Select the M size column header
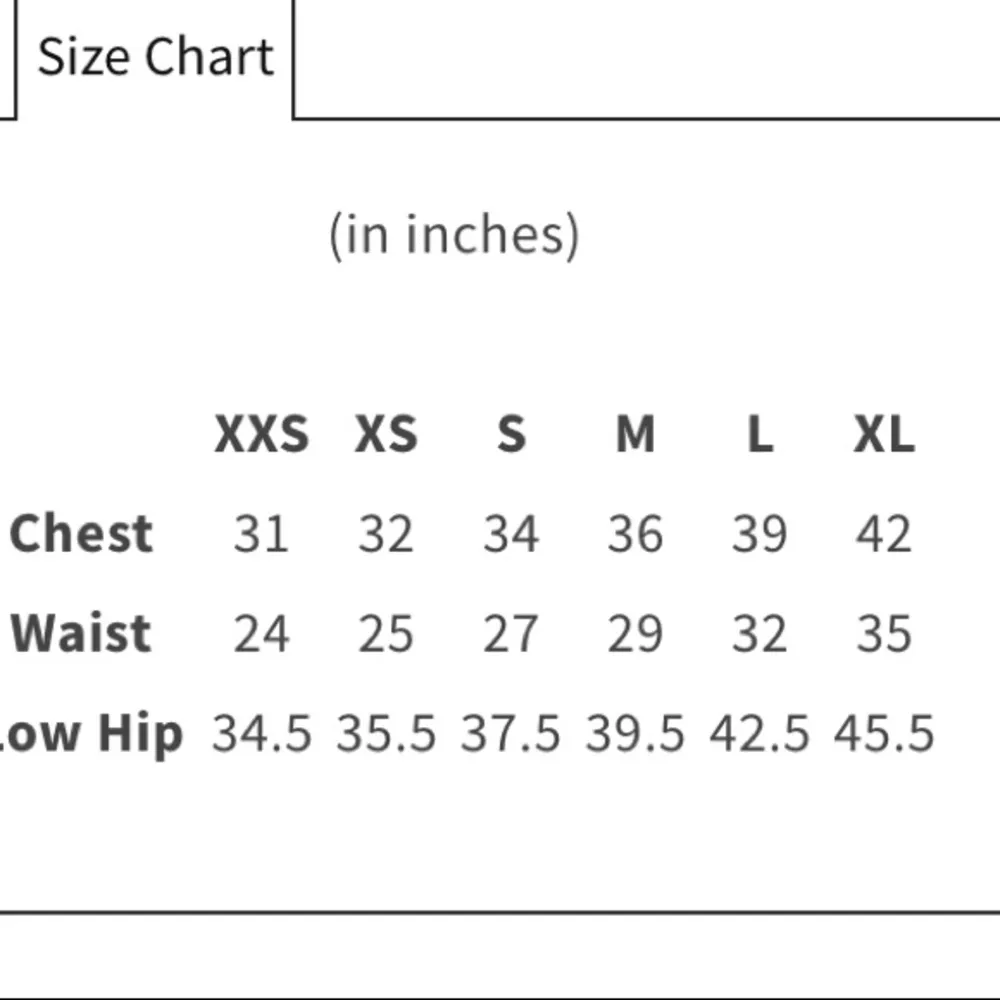The width and height of the screenshot is (1000, 1000). (635, 435)
